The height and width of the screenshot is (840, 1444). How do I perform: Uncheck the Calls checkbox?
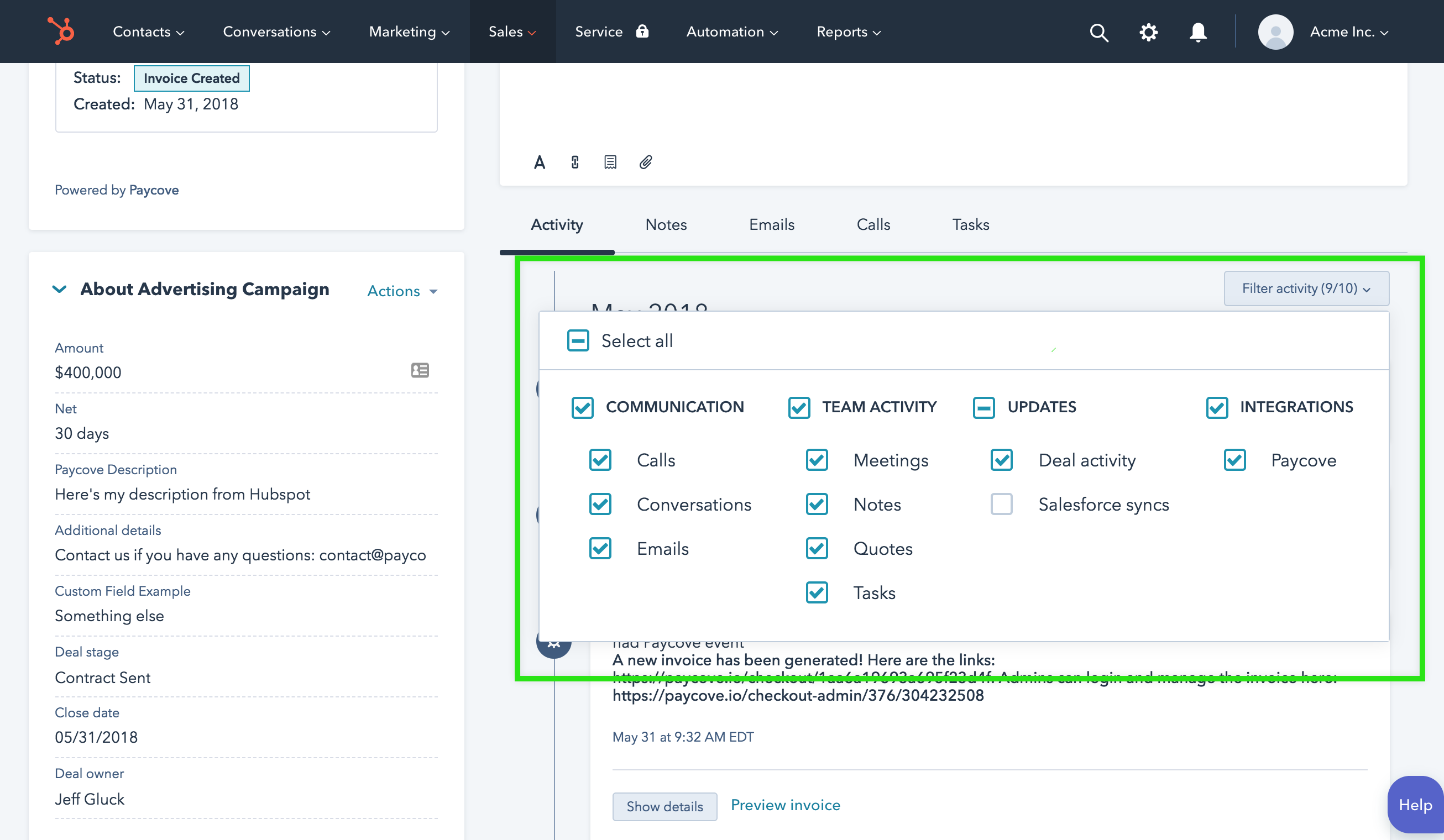coord(600,460)
